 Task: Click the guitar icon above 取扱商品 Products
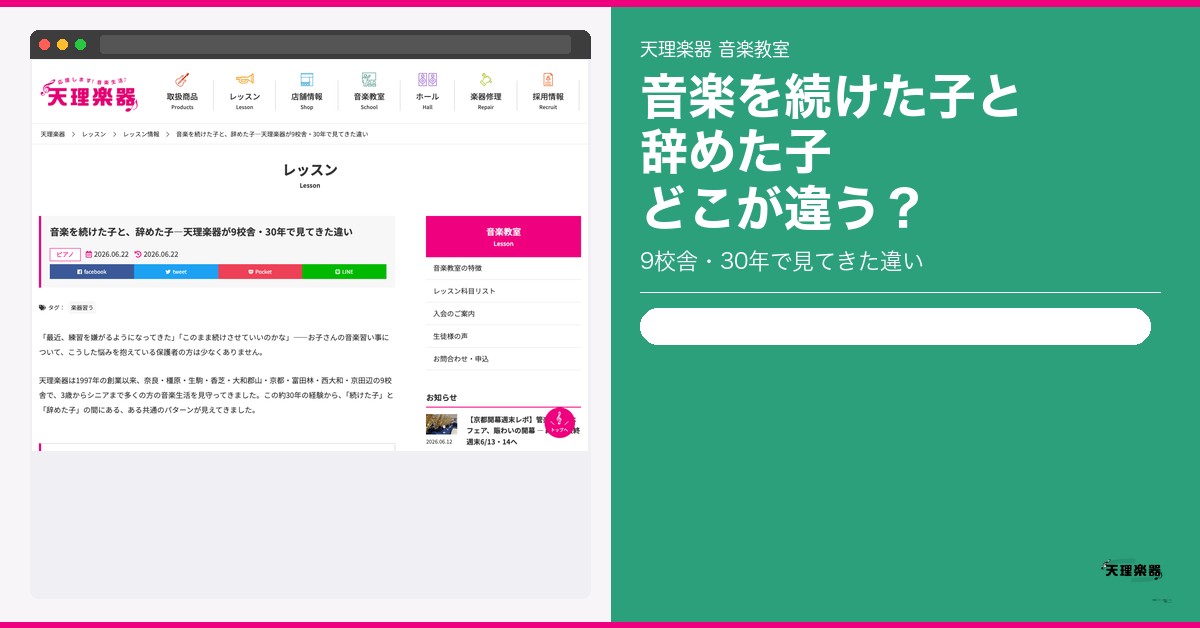coord(182,80)
